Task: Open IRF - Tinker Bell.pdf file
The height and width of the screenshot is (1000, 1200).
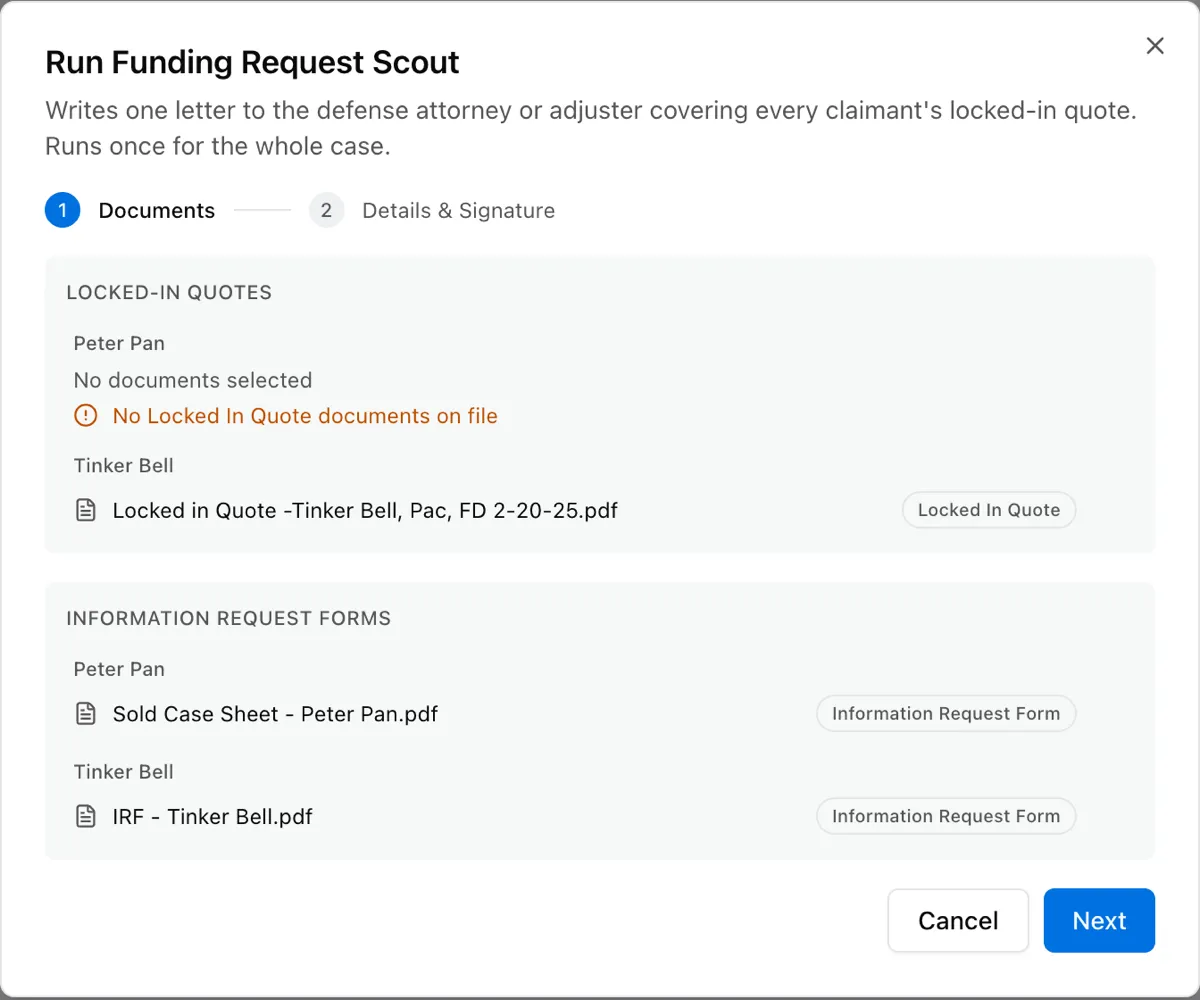Action: point(212,816)
